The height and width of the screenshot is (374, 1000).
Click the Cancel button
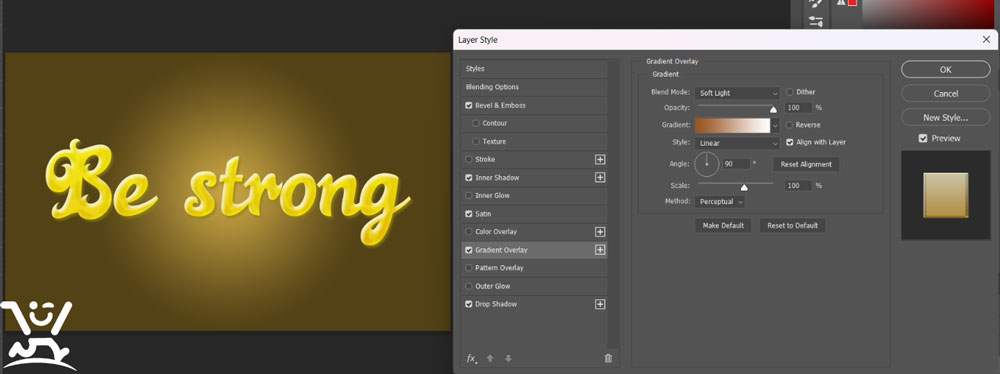946,94
